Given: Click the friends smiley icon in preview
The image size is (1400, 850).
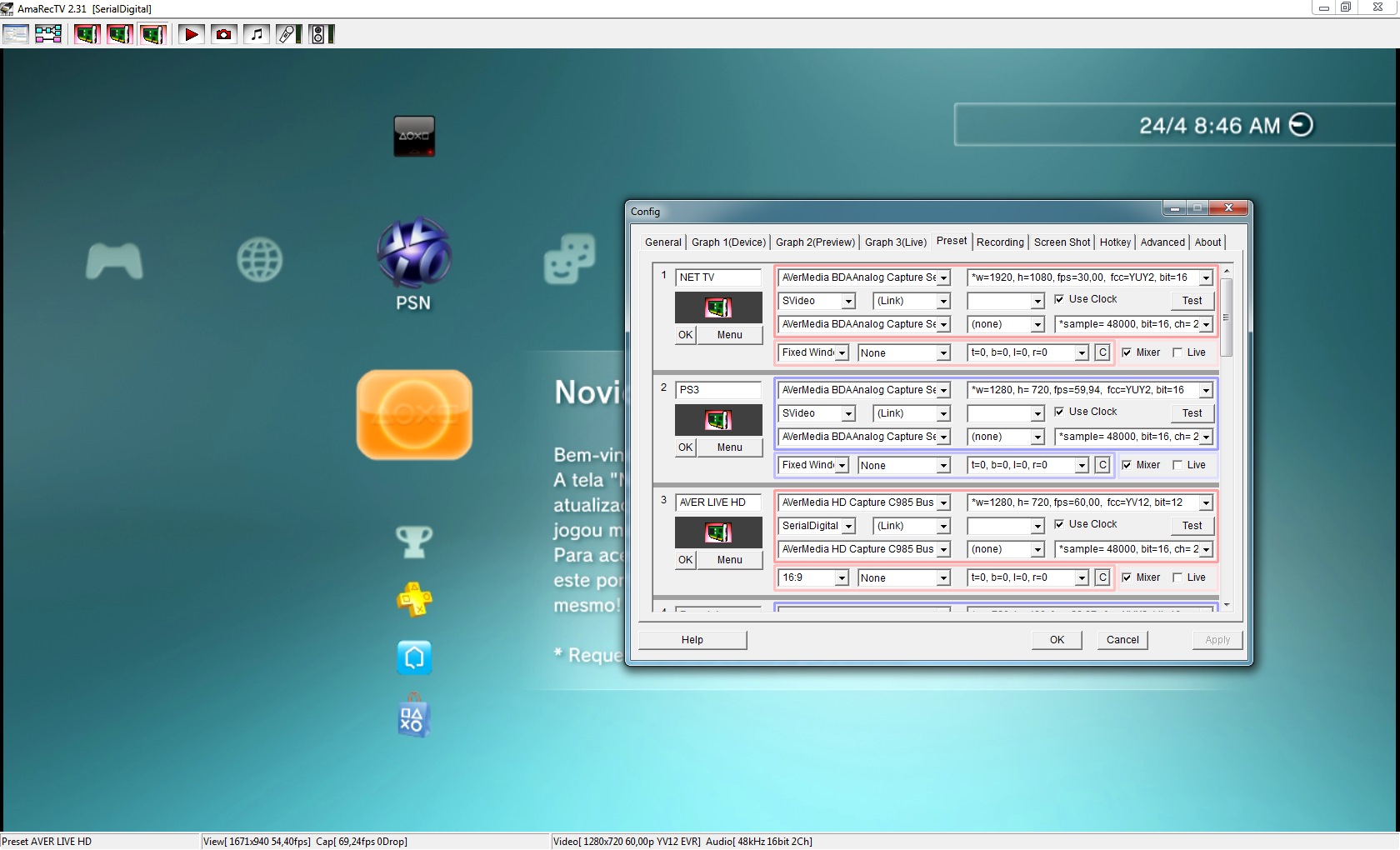Looking at the screenshot, I should point(570,258).
